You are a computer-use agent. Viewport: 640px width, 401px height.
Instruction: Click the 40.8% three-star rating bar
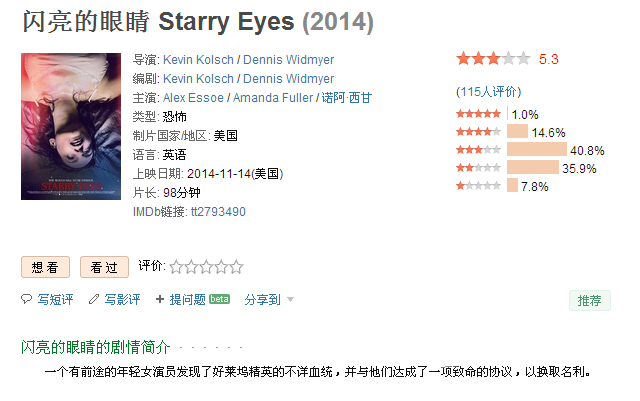coord(537,149)
